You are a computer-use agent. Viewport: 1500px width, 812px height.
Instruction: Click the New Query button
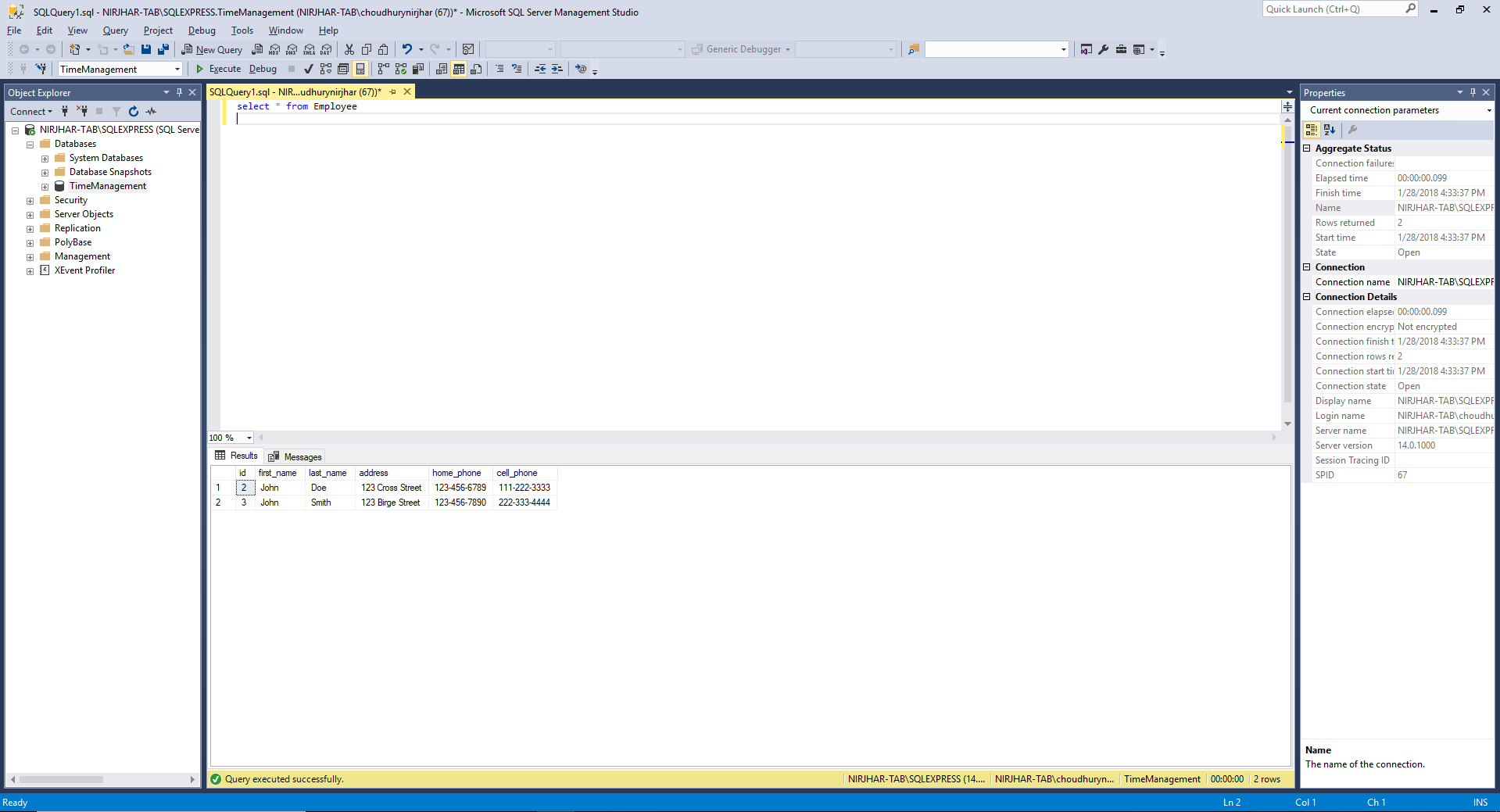pyautogui.click(x=212, y=49)
